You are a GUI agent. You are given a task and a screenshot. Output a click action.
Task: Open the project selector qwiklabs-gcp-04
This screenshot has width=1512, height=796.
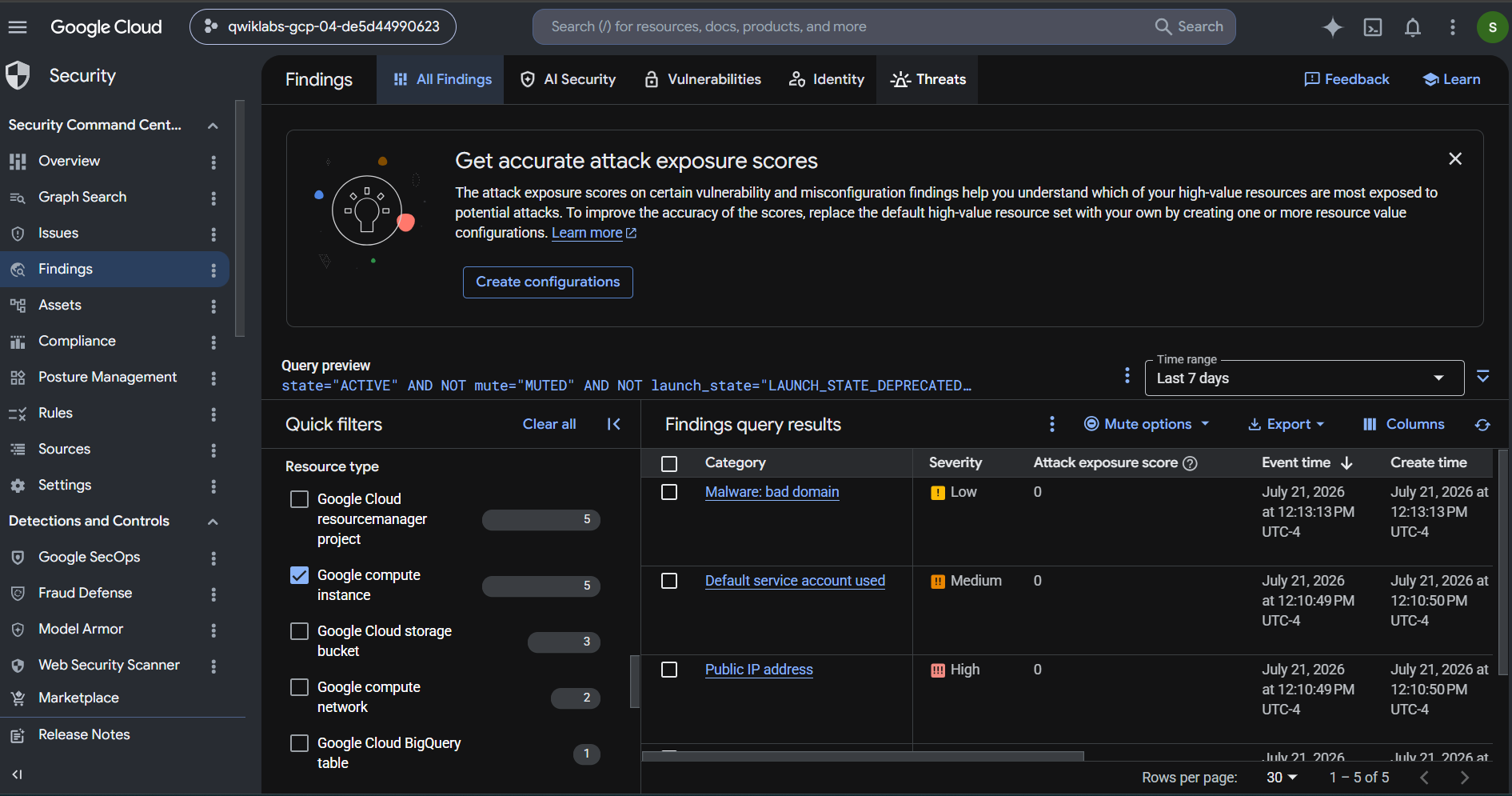[x=323, y=26]
